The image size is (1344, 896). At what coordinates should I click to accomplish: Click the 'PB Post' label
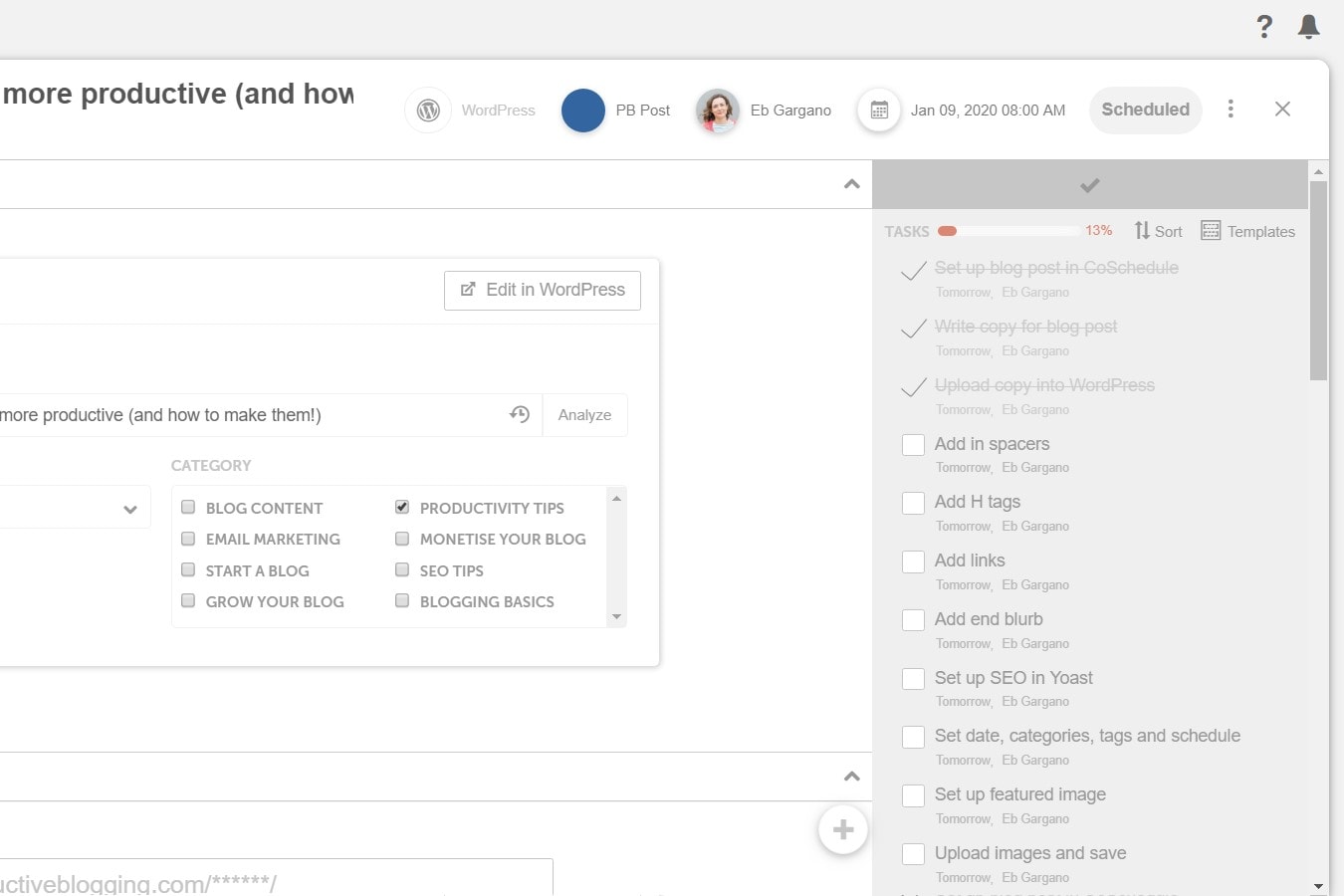coord(643,111)
